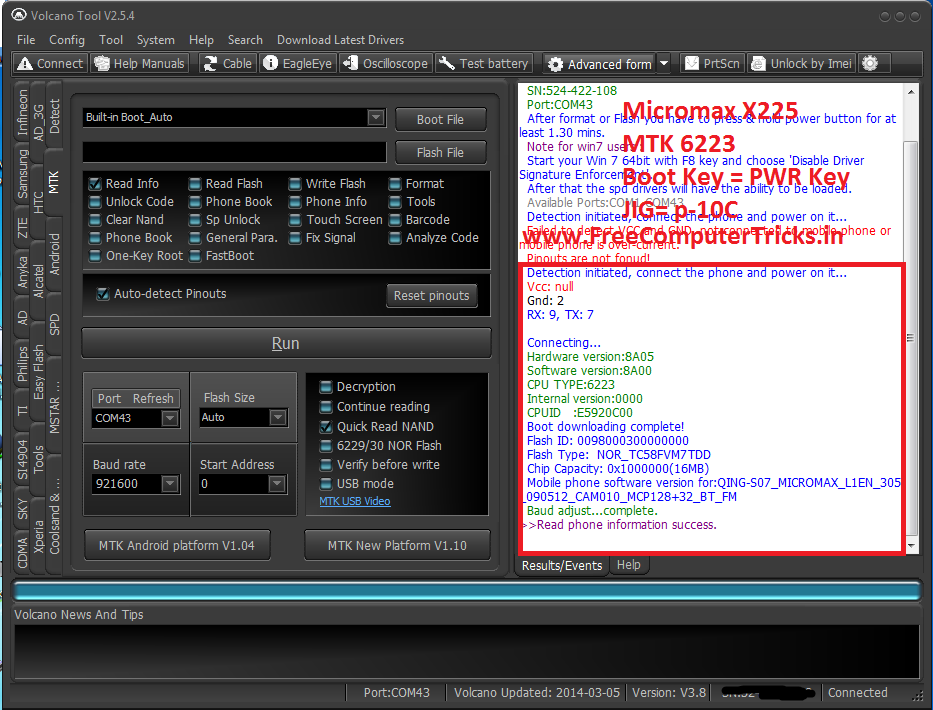The image size is (933, 710).
Task: Tick the Read Flash option
Action: pyautogui.click(x=195, y=184)
